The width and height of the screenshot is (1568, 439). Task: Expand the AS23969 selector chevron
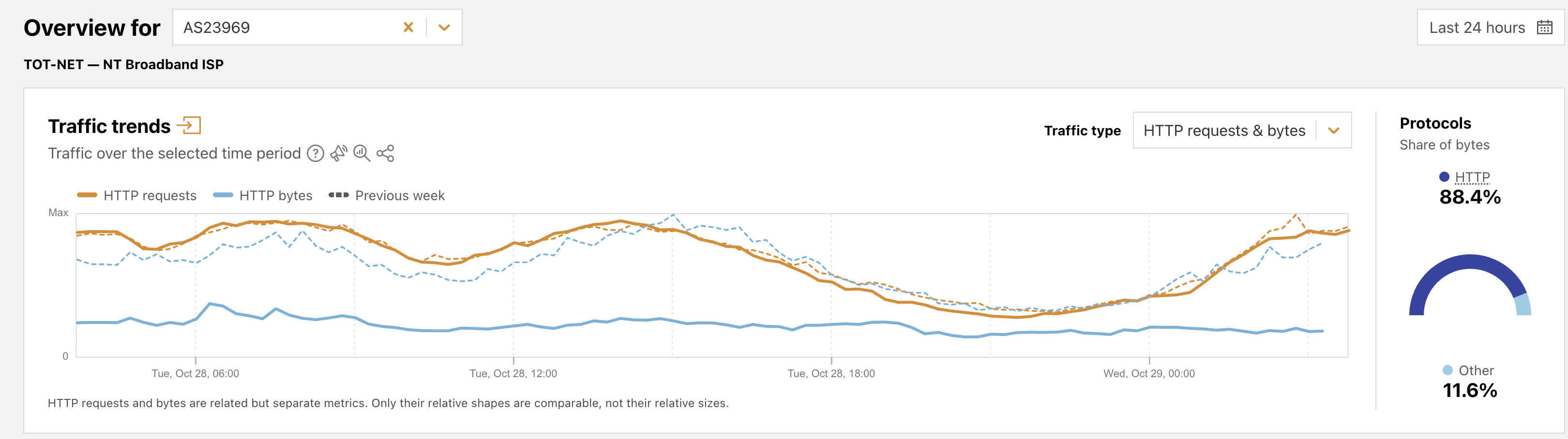444,28
